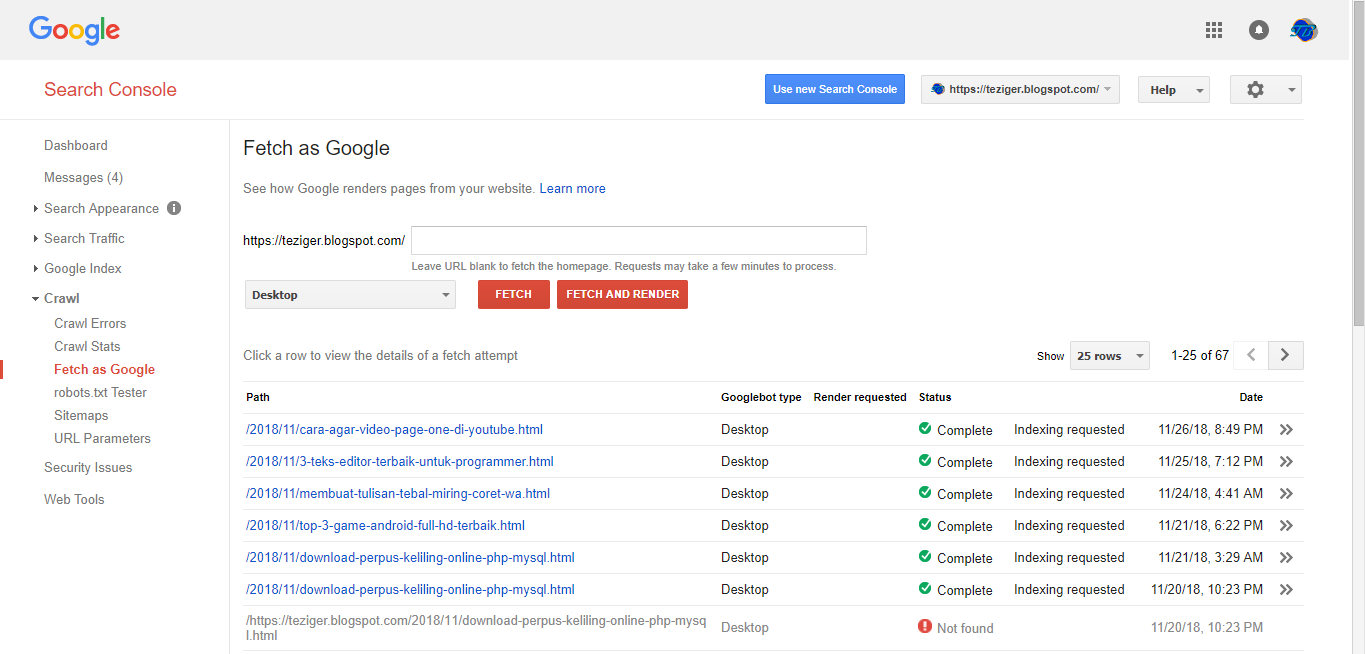Open details arrow for membuat-tulisan-tebal row
The width and height of the screenshot is (1365, 654).
pos(1286,494)
